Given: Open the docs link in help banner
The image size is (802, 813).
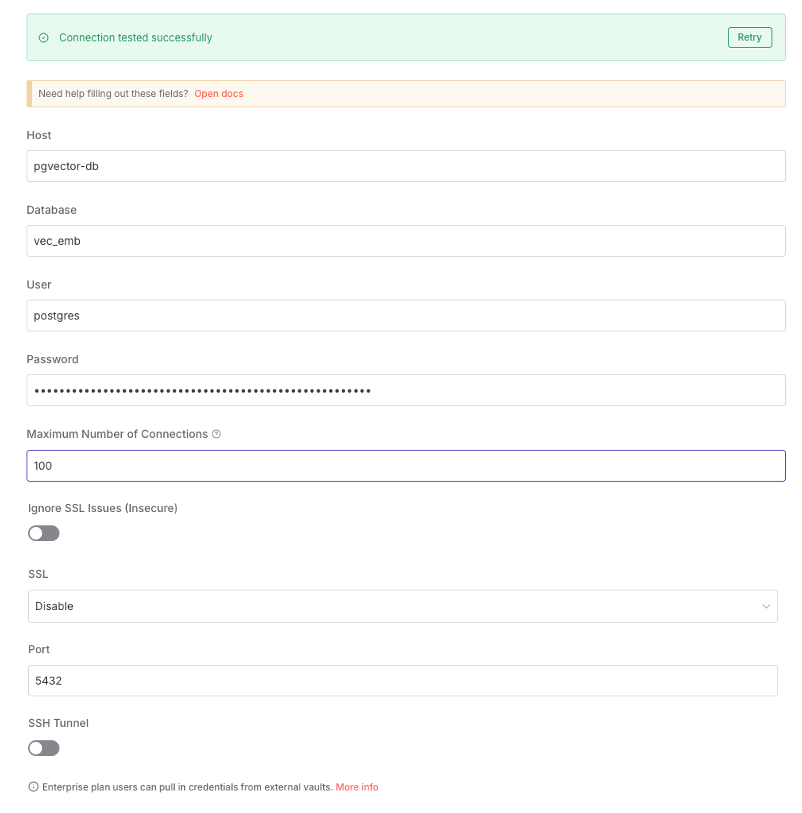Looking at the screenshot, I should point(219,94).
